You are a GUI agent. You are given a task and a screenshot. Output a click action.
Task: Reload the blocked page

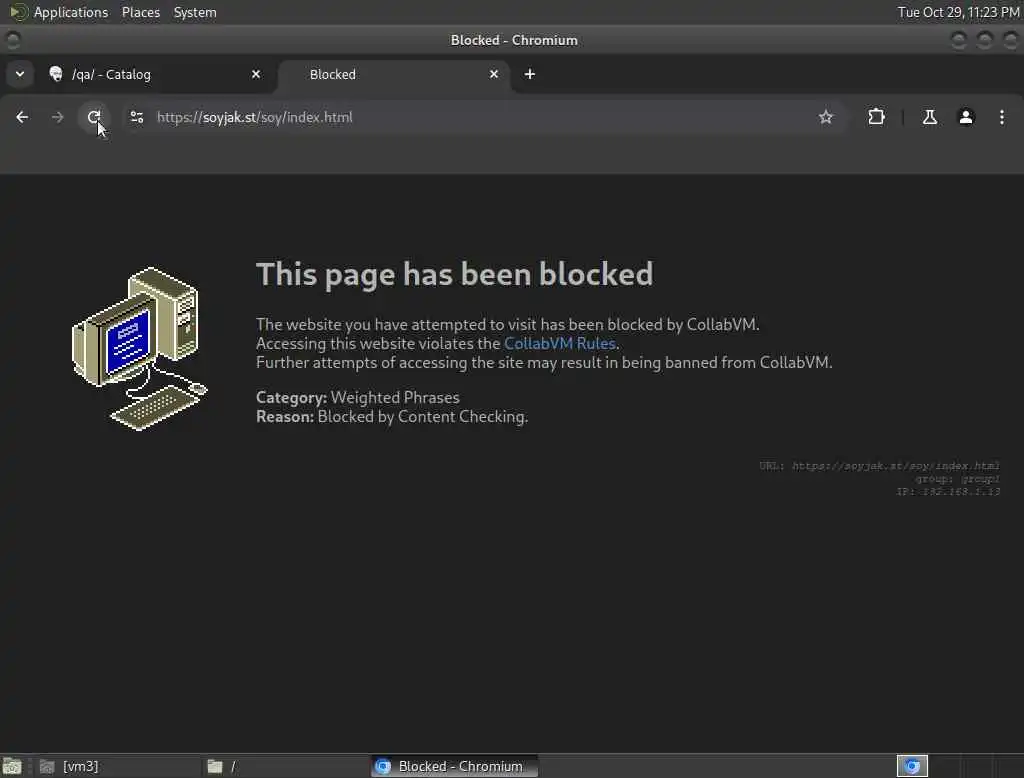(x=94, y=117)
